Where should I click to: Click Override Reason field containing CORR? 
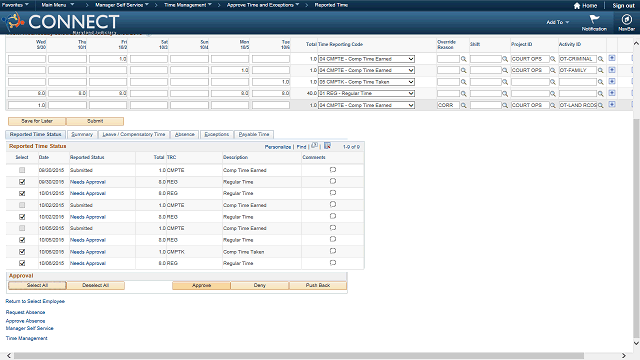click(448, 105)
